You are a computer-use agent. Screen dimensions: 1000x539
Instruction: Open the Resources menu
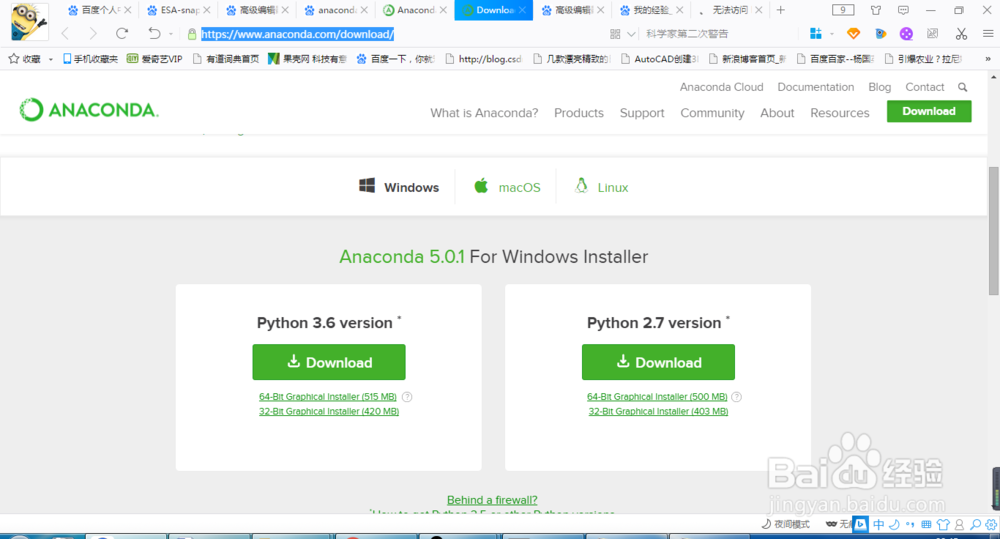tap(839, 113)
